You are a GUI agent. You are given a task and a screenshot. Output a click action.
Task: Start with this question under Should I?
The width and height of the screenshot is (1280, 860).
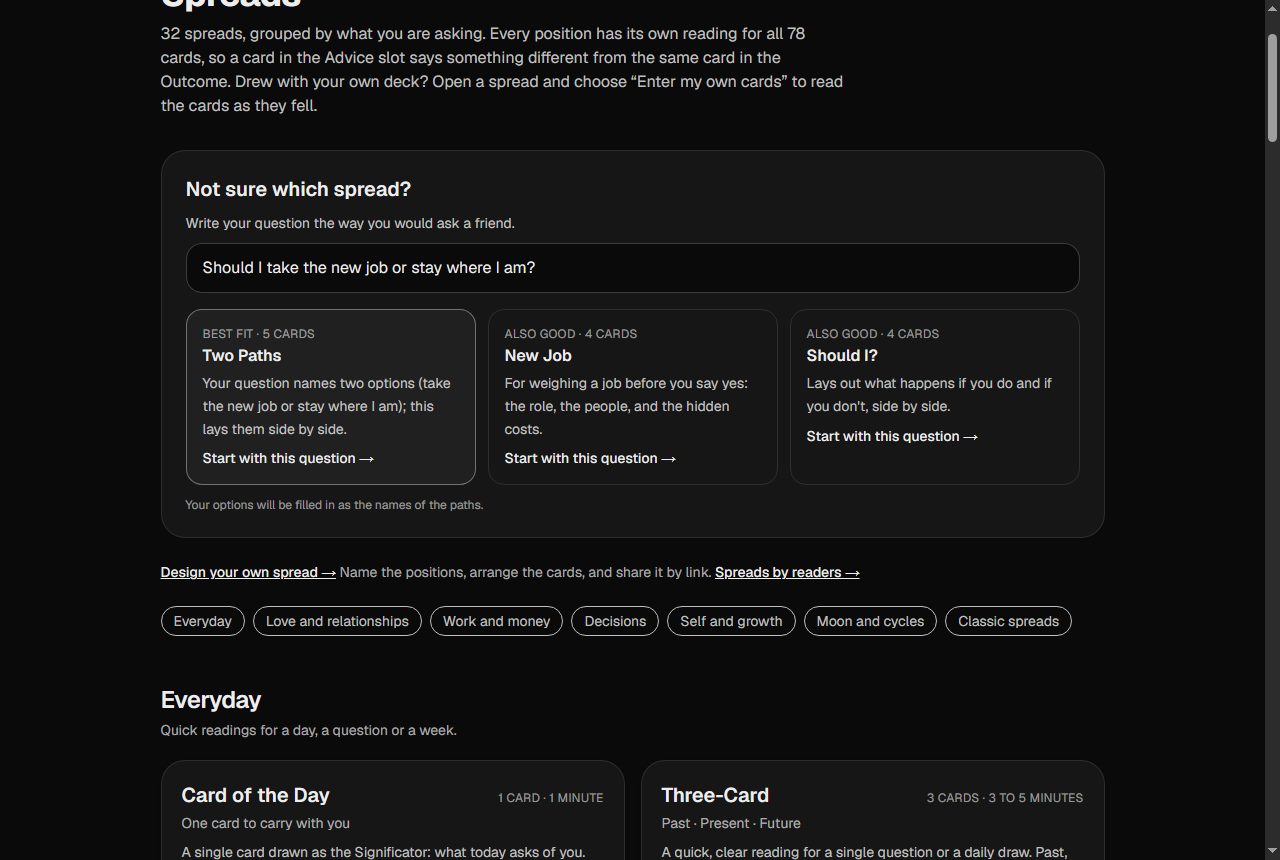point(892,436)
